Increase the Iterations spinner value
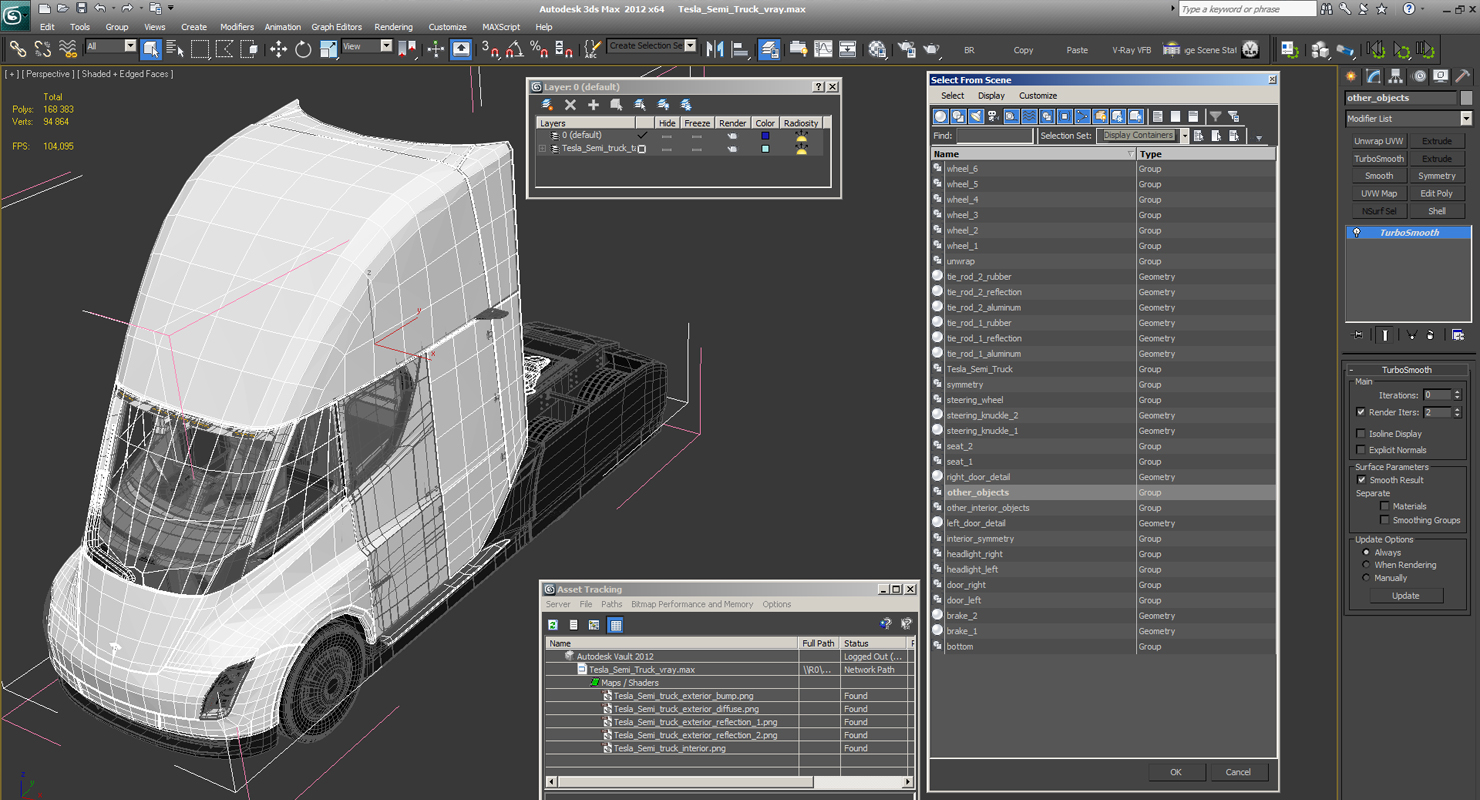Image resolution: width=1480 pixels, height=800 pixels. tap(1457, 392)
